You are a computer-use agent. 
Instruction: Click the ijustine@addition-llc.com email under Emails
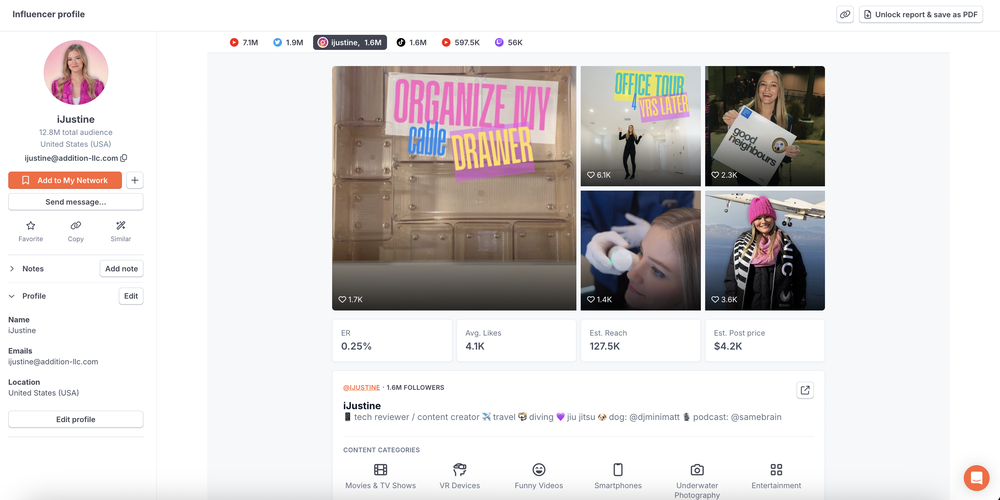click(x=53, y=362)
